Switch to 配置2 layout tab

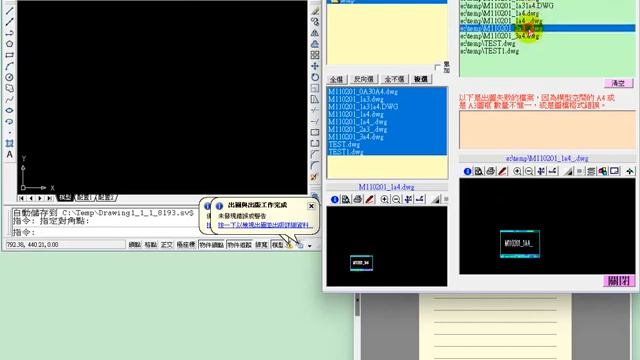pos(106,198)
